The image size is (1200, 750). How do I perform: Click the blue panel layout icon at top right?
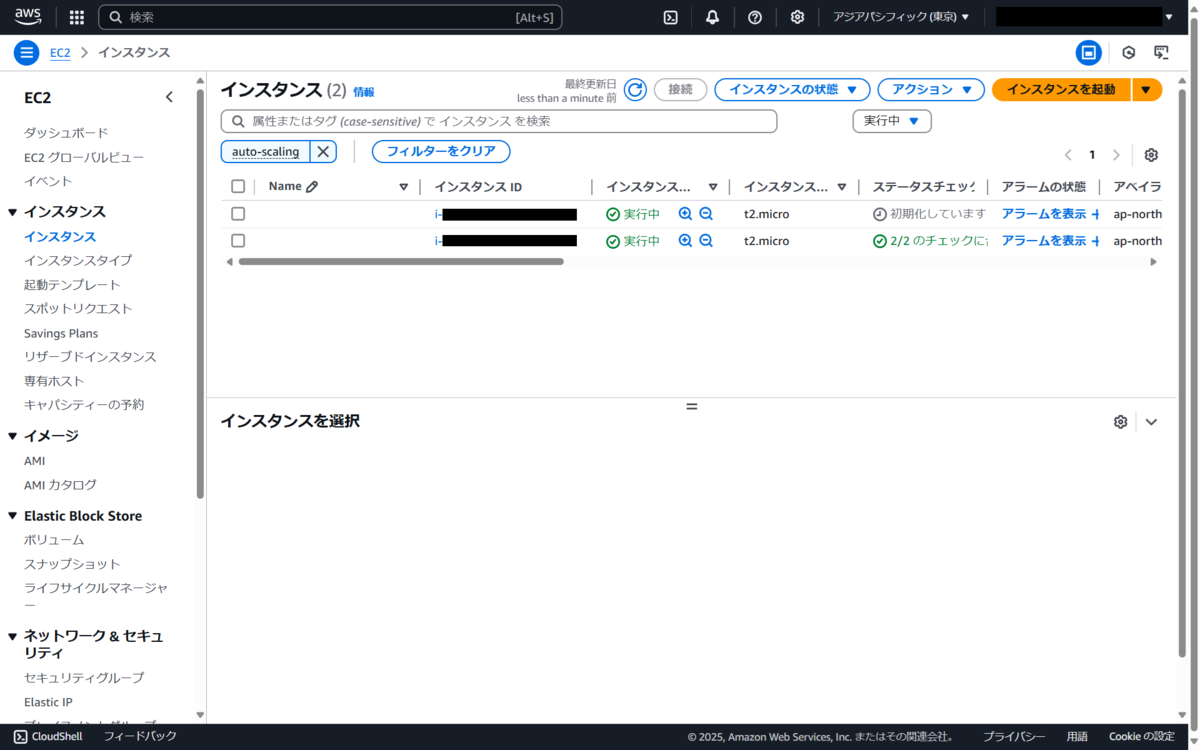[1088, 53]
